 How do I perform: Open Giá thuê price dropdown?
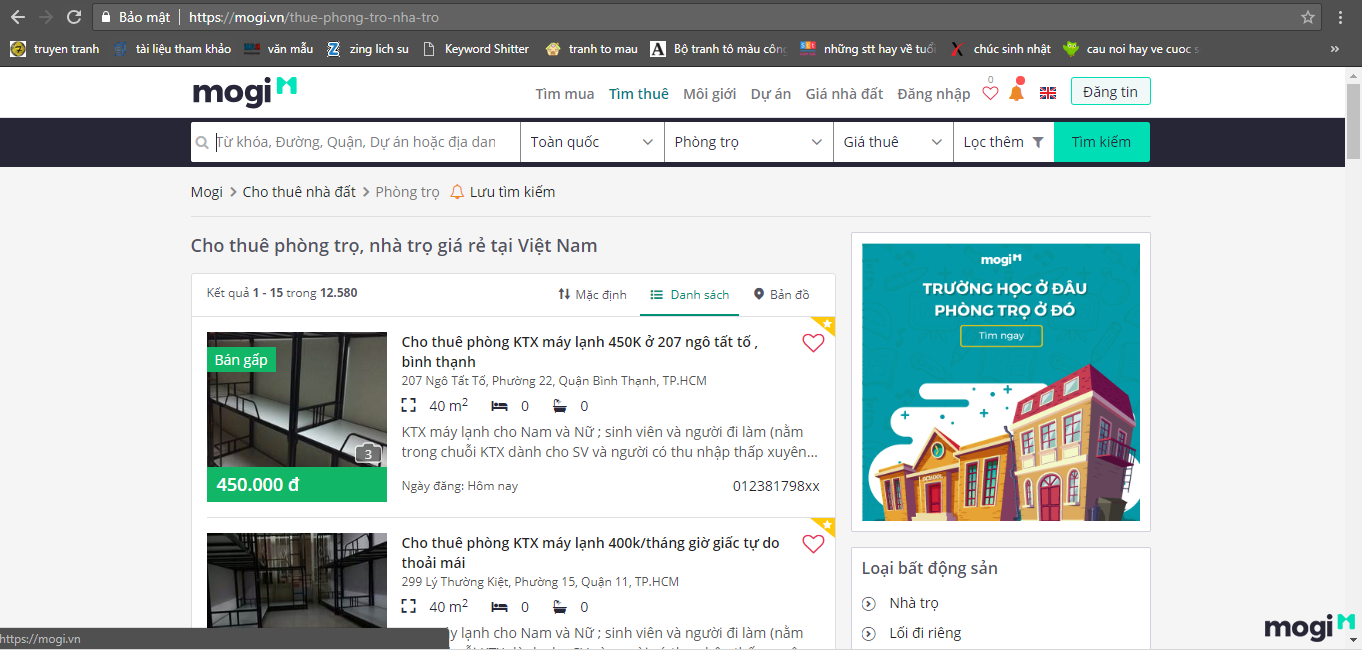tap(893, 142)
